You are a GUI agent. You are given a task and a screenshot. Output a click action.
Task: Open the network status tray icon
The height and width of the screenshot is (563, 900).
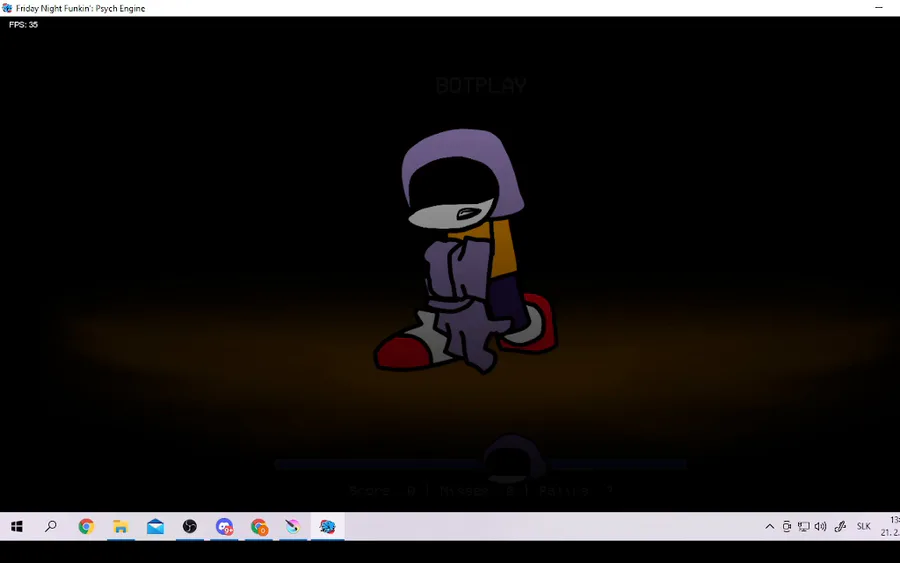click(x=804, y=526)
